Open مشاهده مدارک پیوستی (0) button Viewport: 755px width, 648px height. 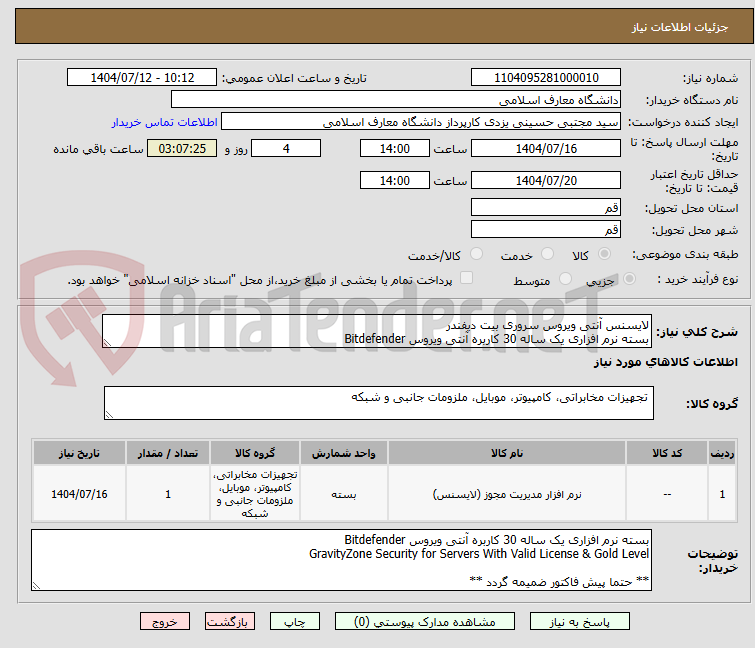424,621
